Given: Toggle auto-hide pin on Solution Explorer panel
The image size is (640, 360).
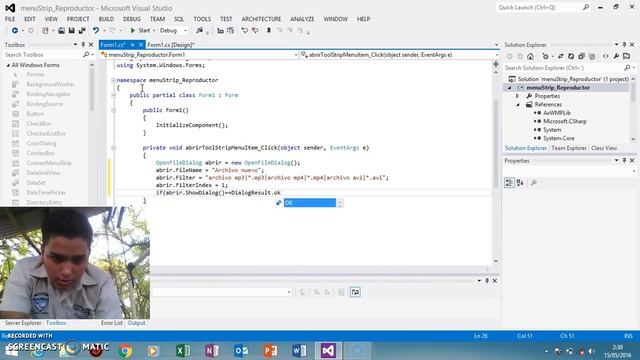Looking at the screenshot, I should coord(624,44).
